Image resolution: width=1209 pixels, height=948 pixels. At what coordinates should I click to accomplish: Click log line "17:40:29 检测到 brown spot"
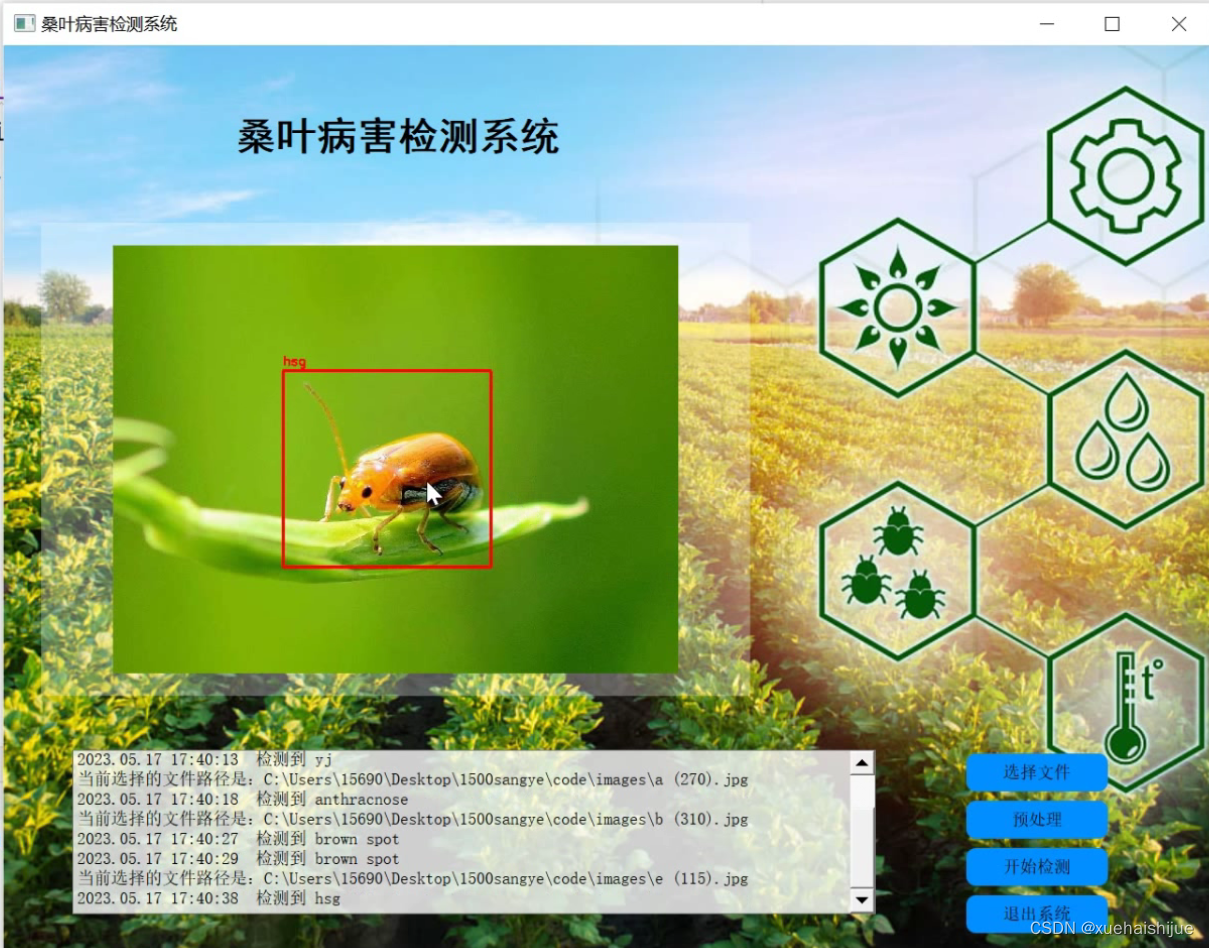238,858
